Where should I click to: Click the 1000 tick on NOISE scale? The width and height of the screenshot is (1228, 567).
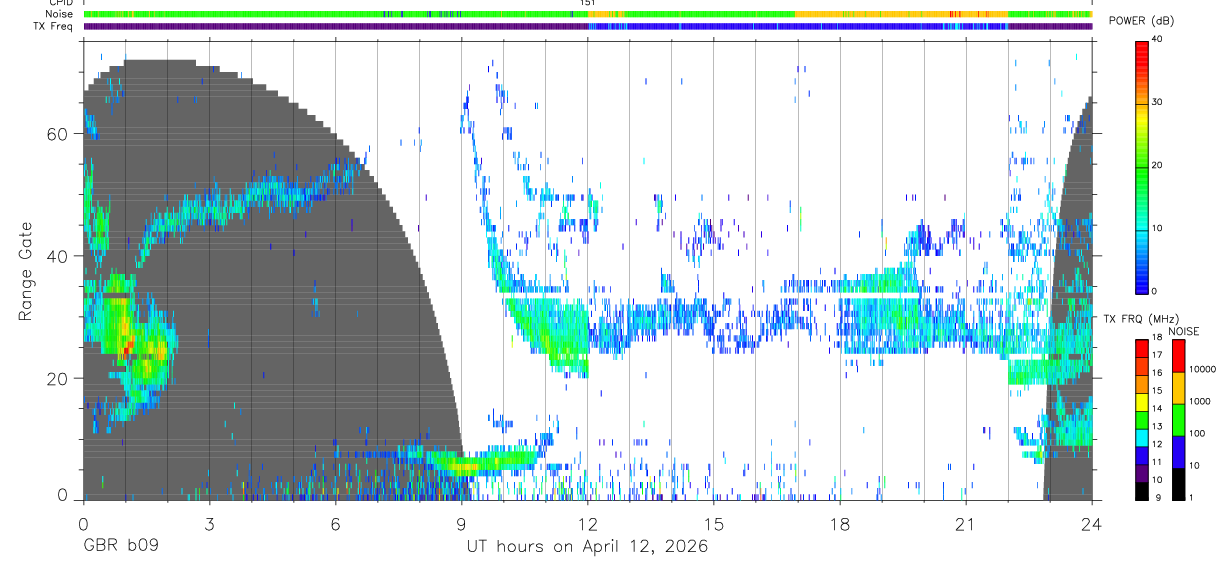pos(1200,401)
